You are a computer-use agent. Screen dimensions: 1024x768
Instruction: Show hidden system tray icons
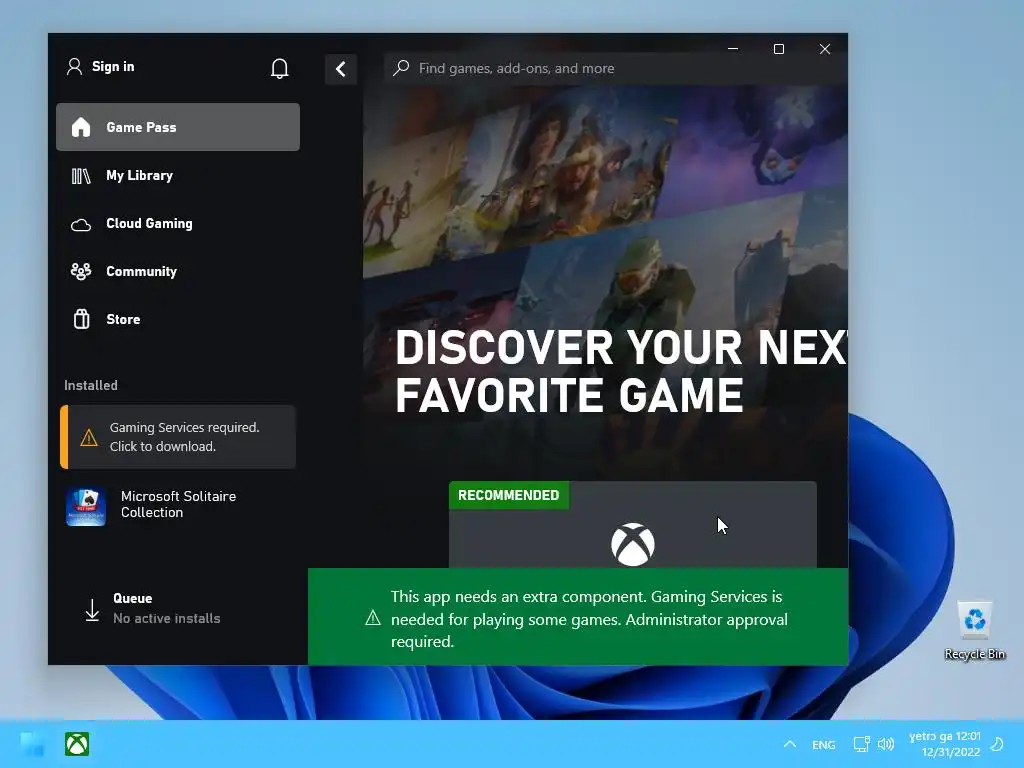click(x=790, y=744)
